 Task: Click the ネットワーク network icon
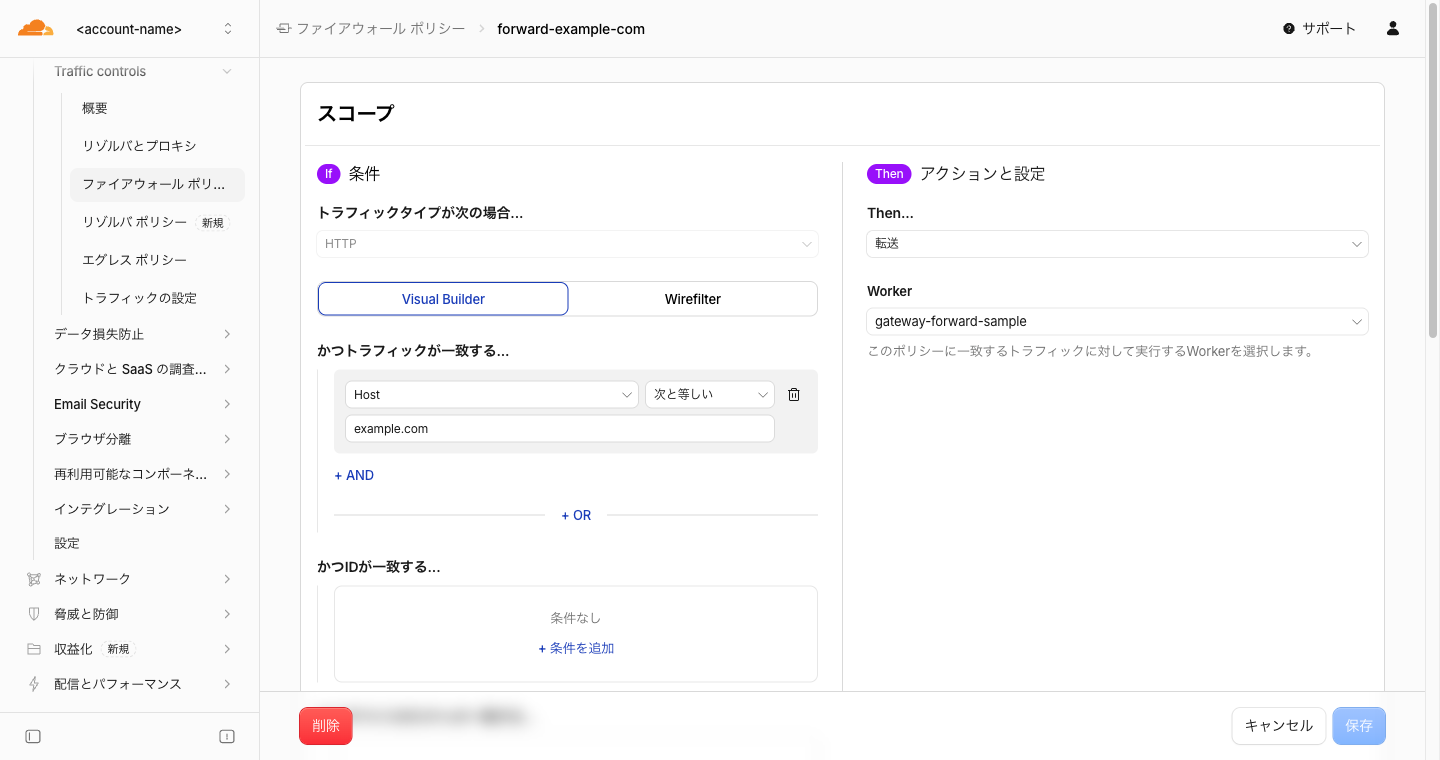(34, 579)
